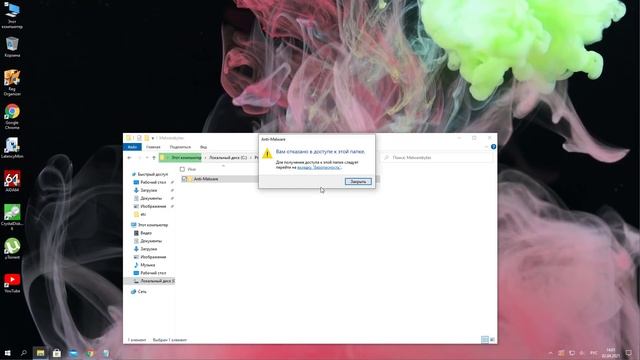Open AIDA64 desktop shortcut
The image size is (640, 360).
click(x=12, y=182)
